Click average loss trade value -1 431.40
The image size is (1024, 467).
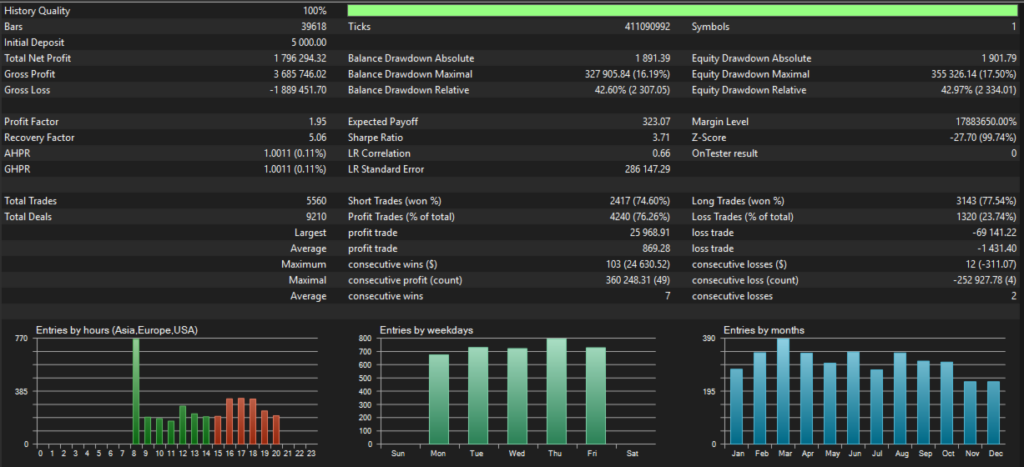[x=997, y=249]
